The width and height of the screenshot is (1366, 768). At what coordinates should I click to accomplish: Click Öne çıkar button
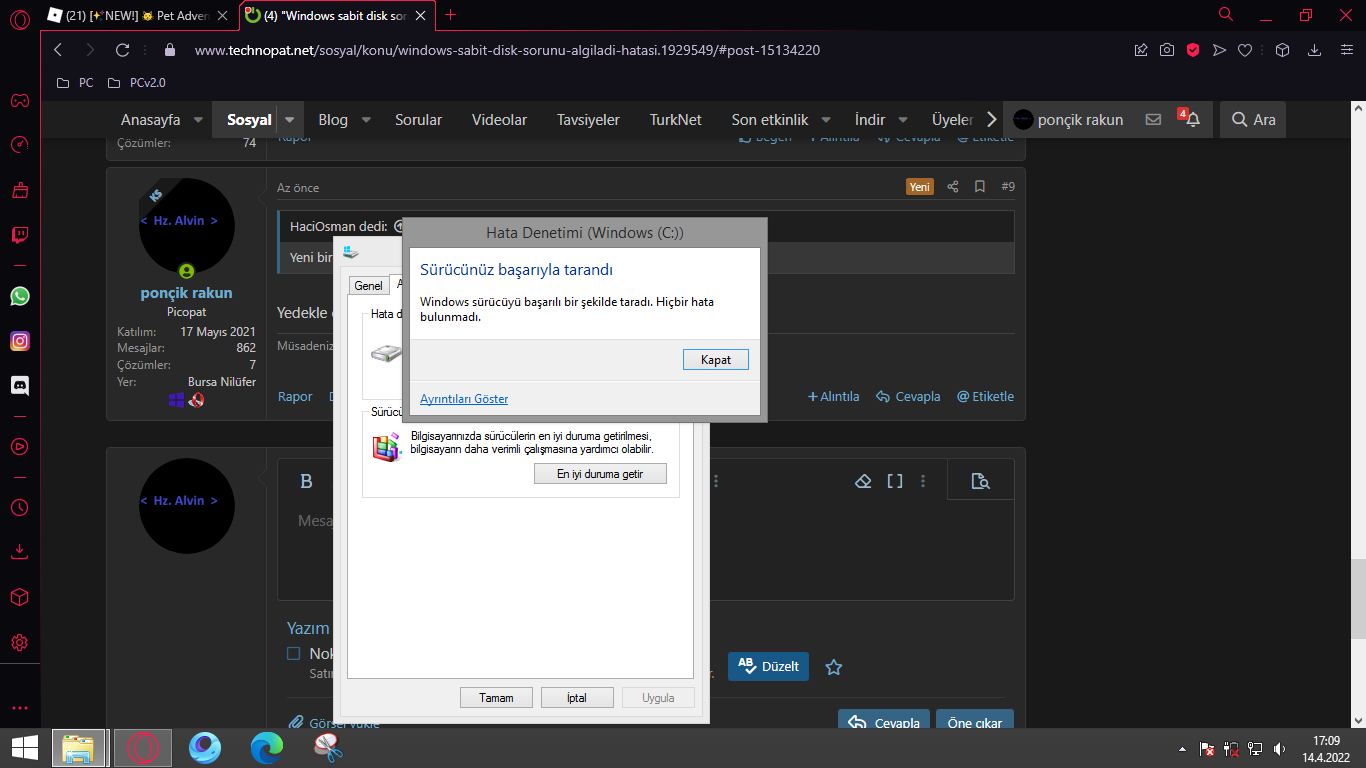coord(975,723)
